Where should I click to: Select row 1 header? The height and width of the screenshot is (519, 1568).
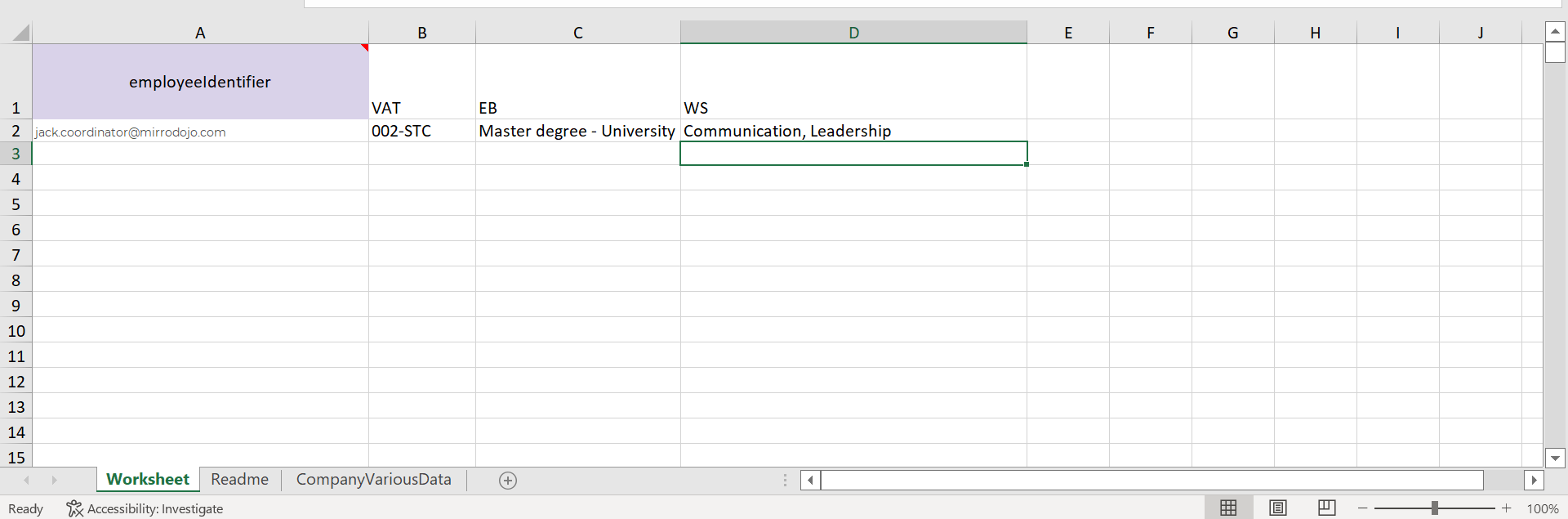coord(16,82)
